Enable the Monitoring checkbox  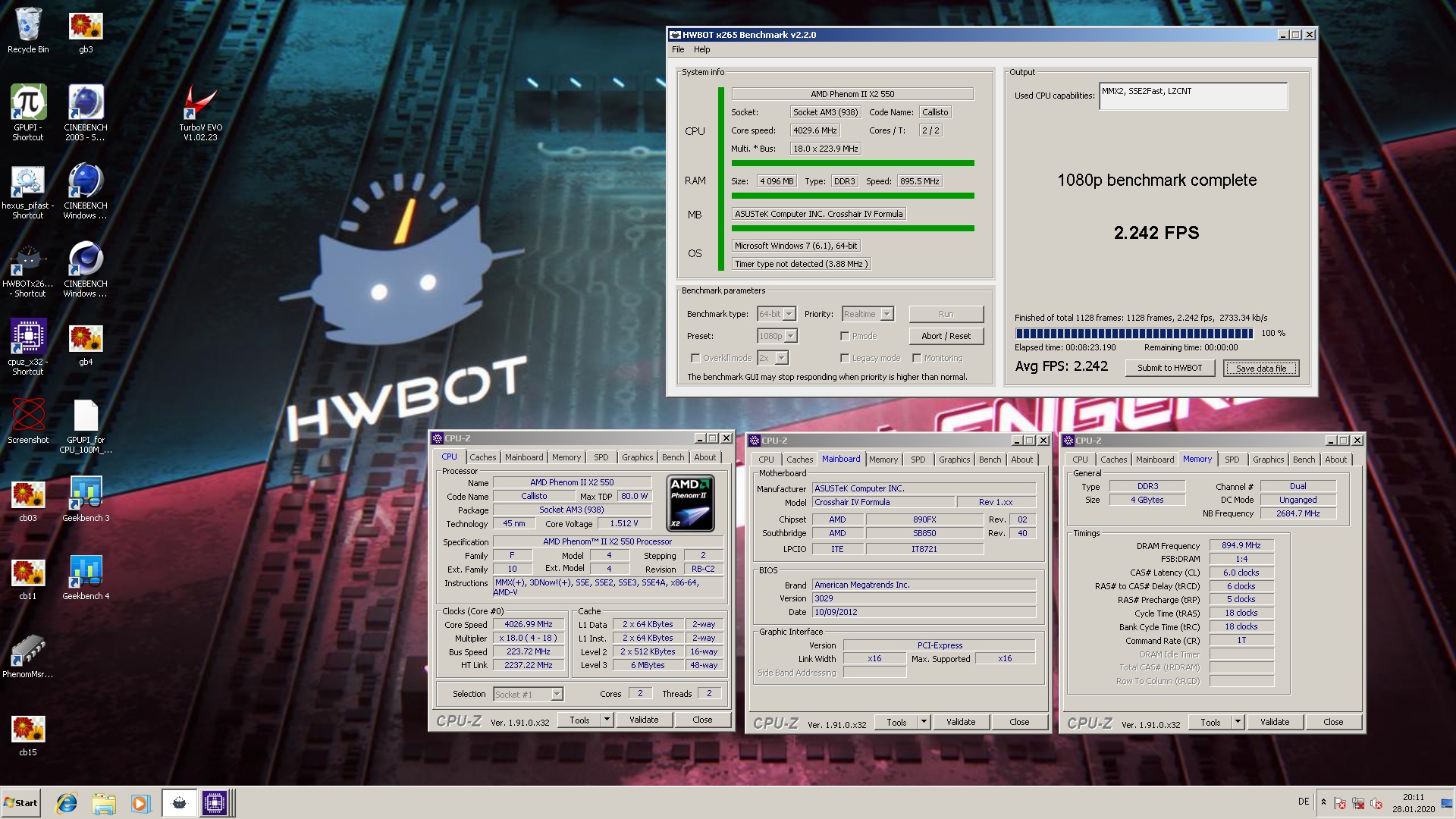pos(917,358)
